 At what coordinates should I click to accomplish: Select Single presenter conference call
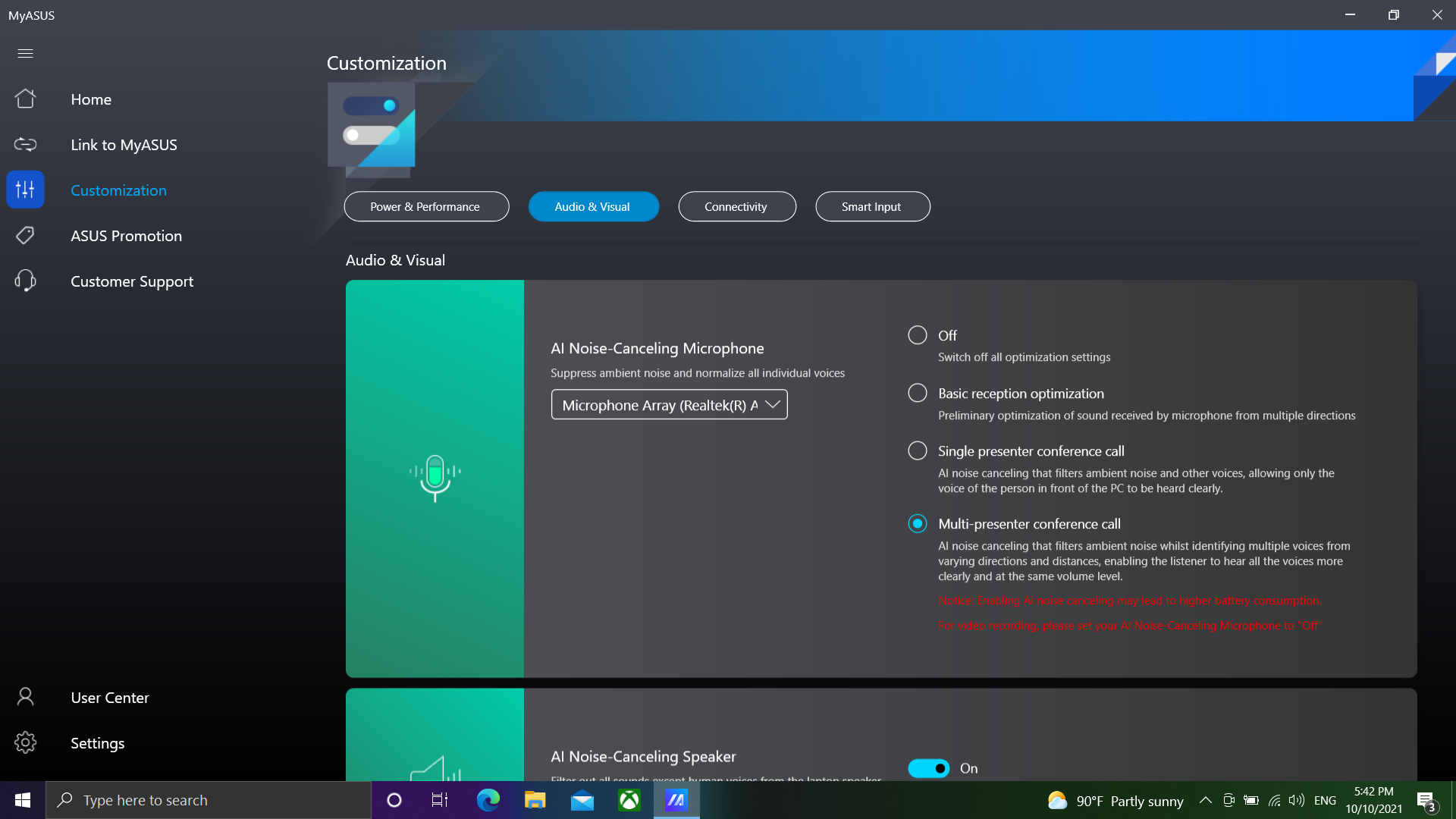[x=918, y=450]
